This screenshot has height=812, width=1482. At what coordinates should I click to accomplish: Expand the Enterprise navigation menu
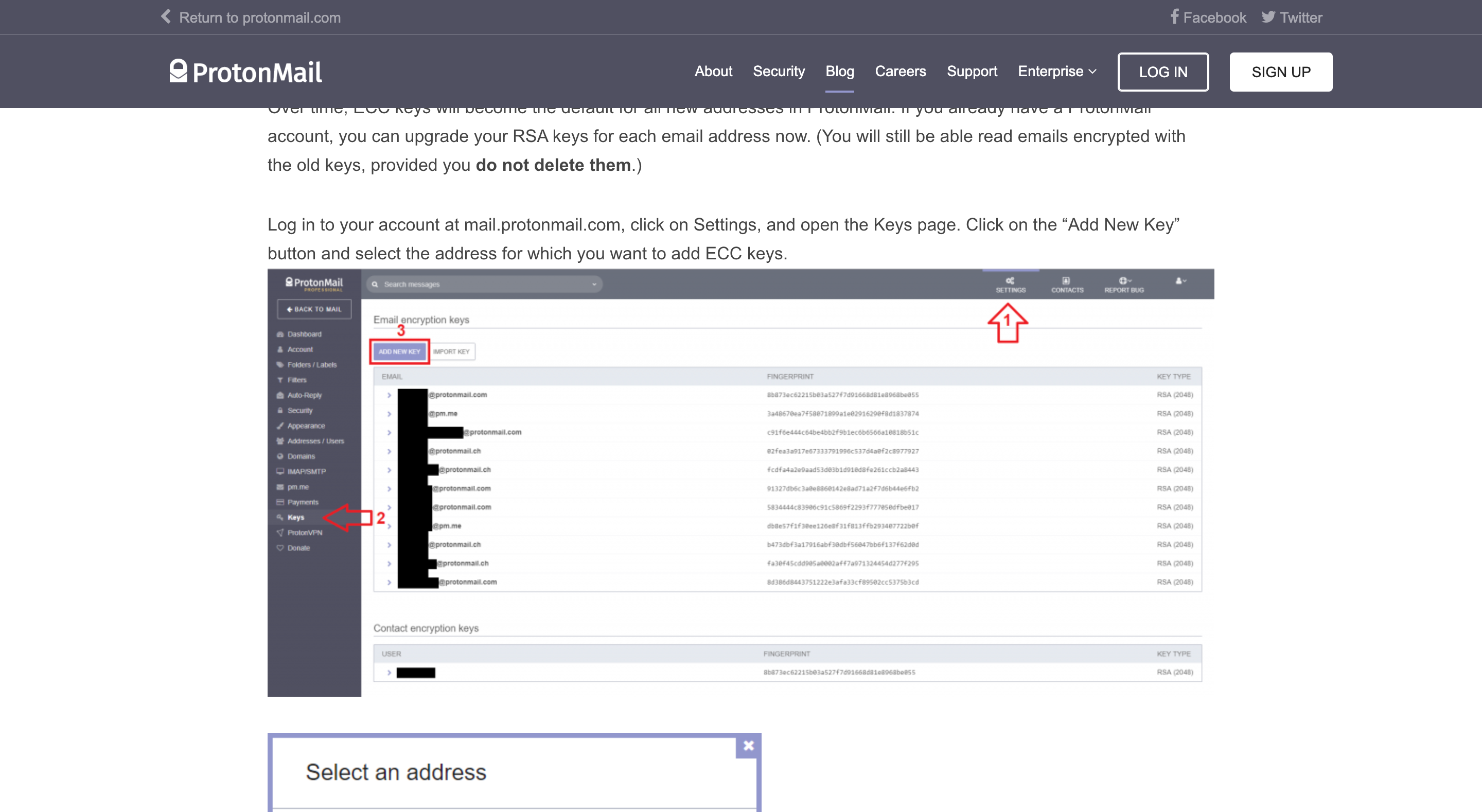pos(1056,72)
